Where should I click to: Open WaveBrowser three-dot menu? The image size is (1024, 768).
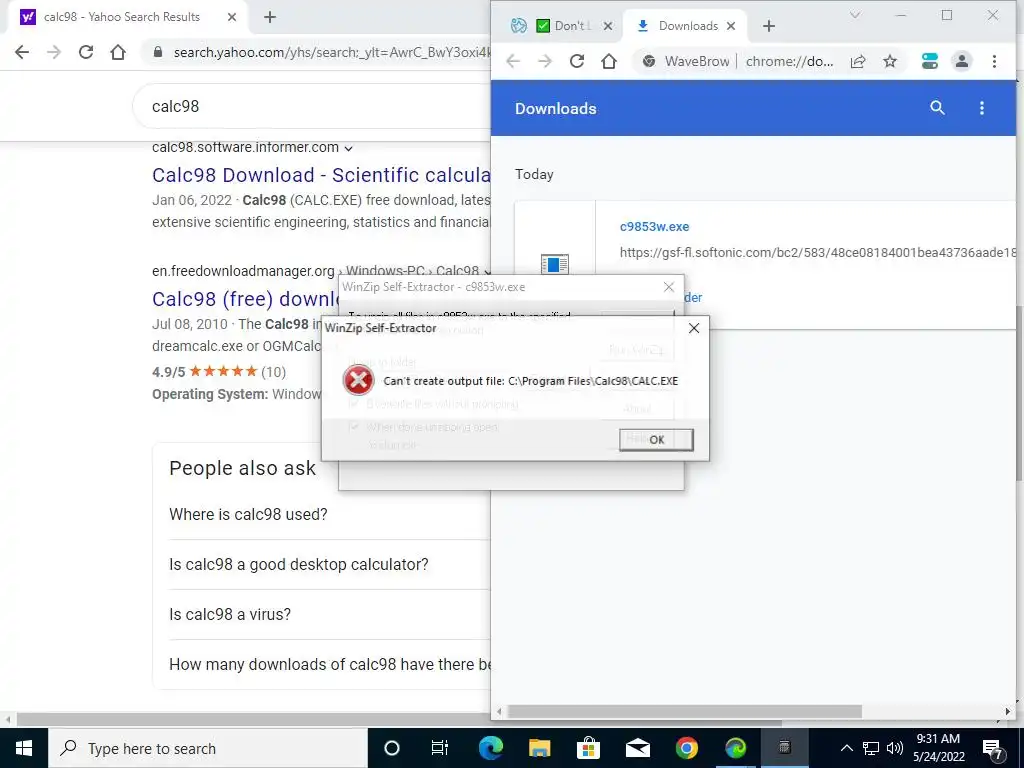coord(994,61)
